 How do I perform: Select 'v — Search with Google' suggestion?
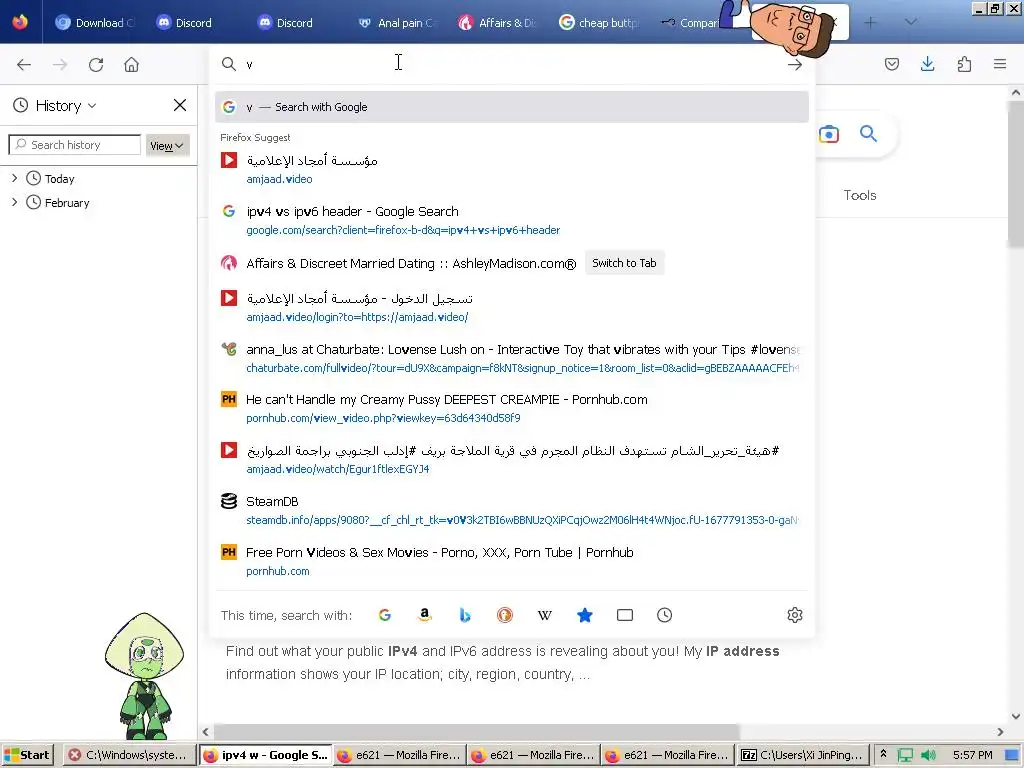[x=511, y=107]
